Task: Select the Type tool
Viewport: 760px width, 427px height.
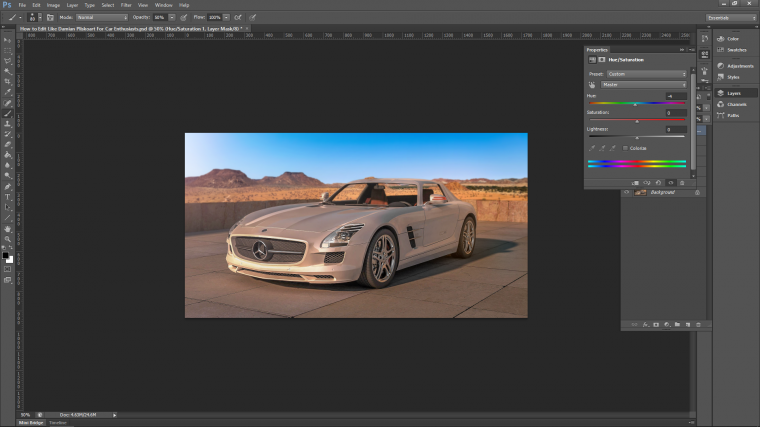Action: 7,197
